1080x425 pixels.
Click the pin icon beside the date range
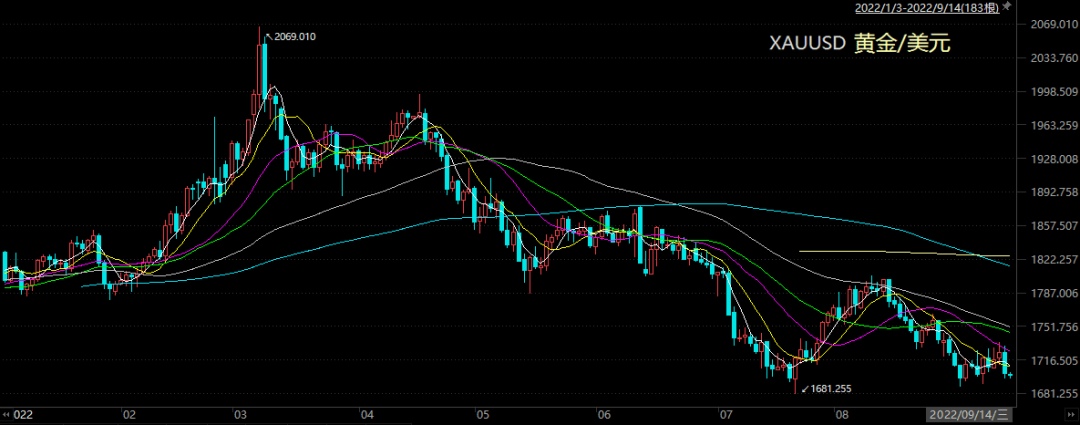1010,8
